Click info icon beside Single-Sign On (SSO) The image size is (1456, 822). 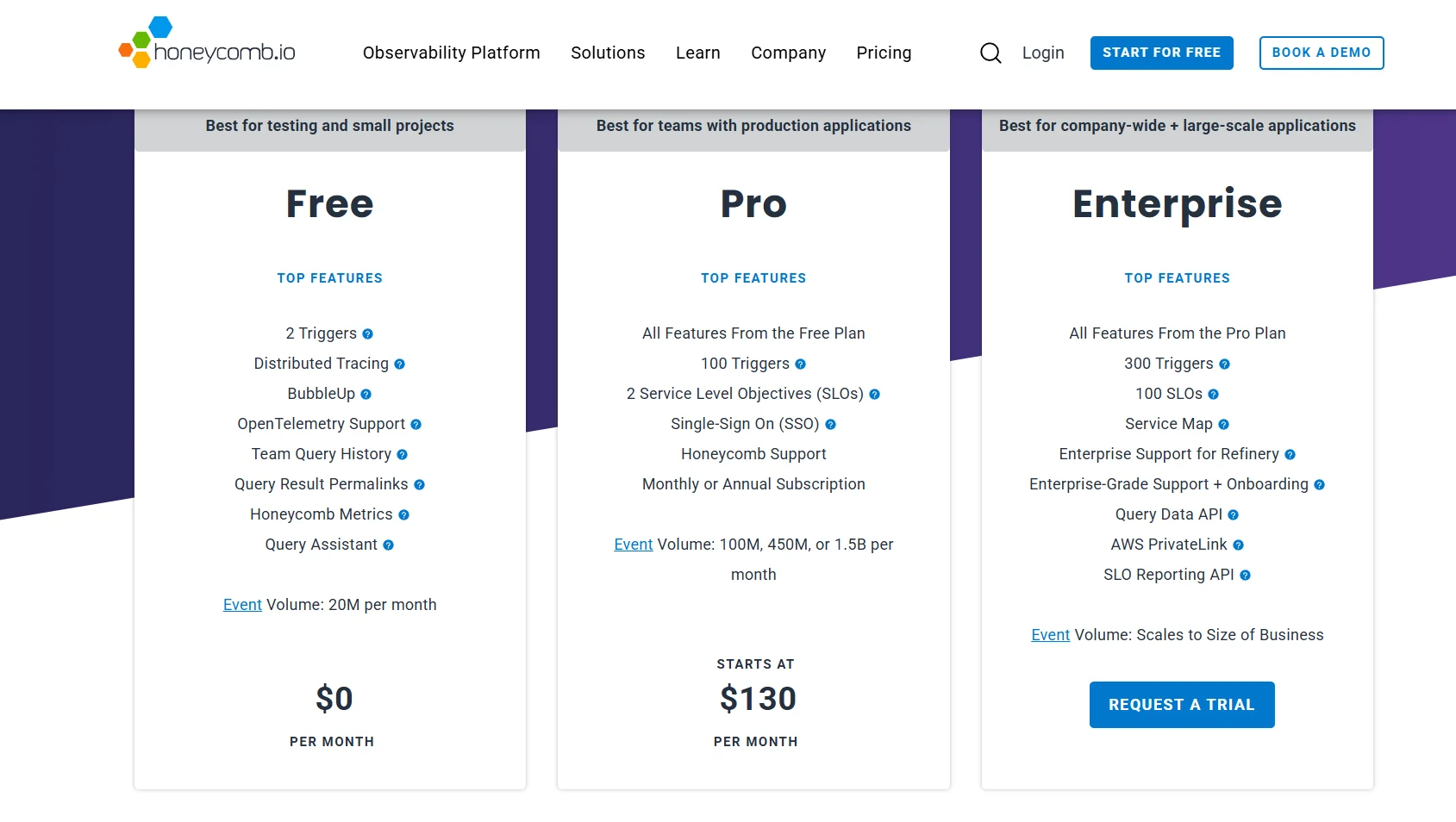831,425
